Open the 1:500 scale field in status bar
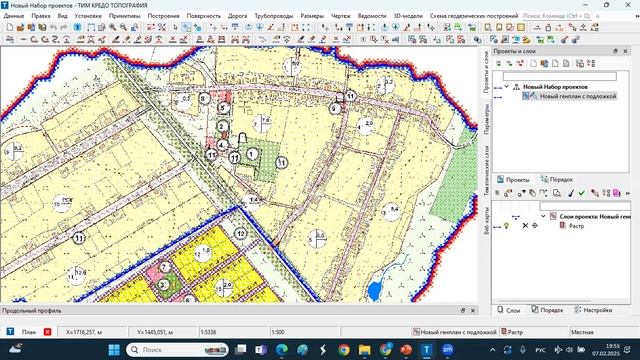640x360 pixels. 304,332
